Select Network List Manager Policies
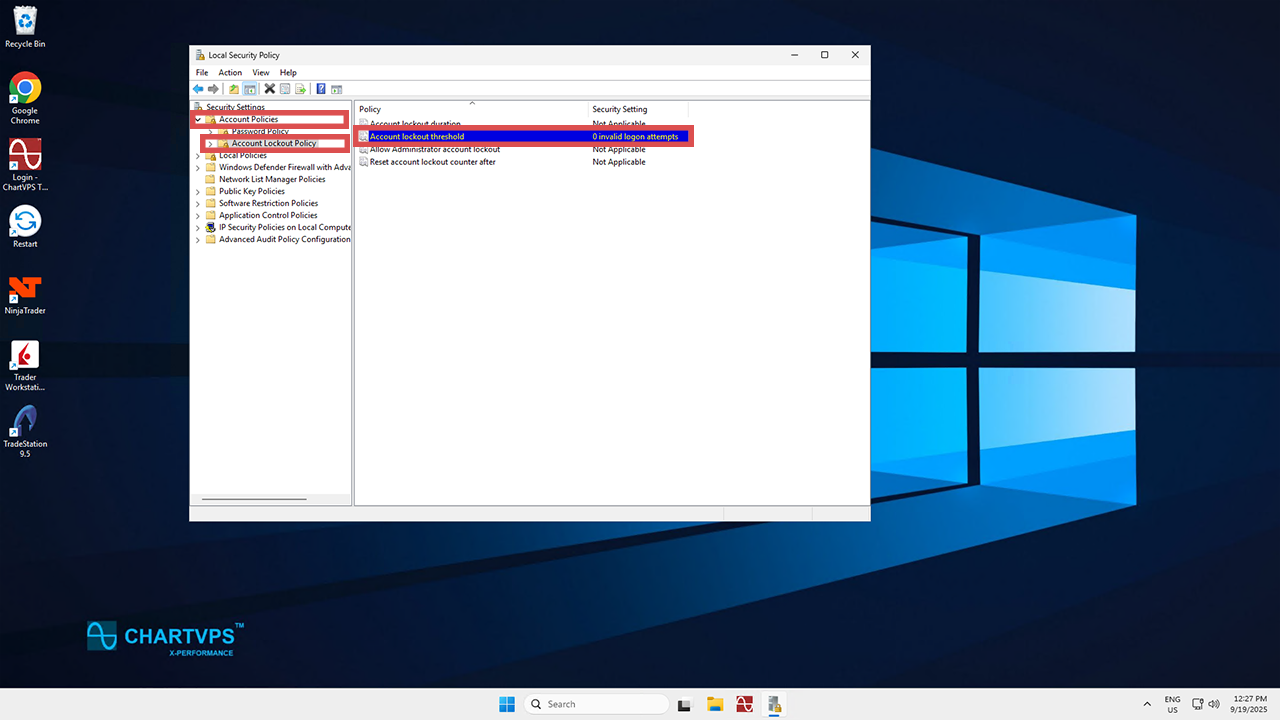This screenshot has width=1280, height=720. 272,180
